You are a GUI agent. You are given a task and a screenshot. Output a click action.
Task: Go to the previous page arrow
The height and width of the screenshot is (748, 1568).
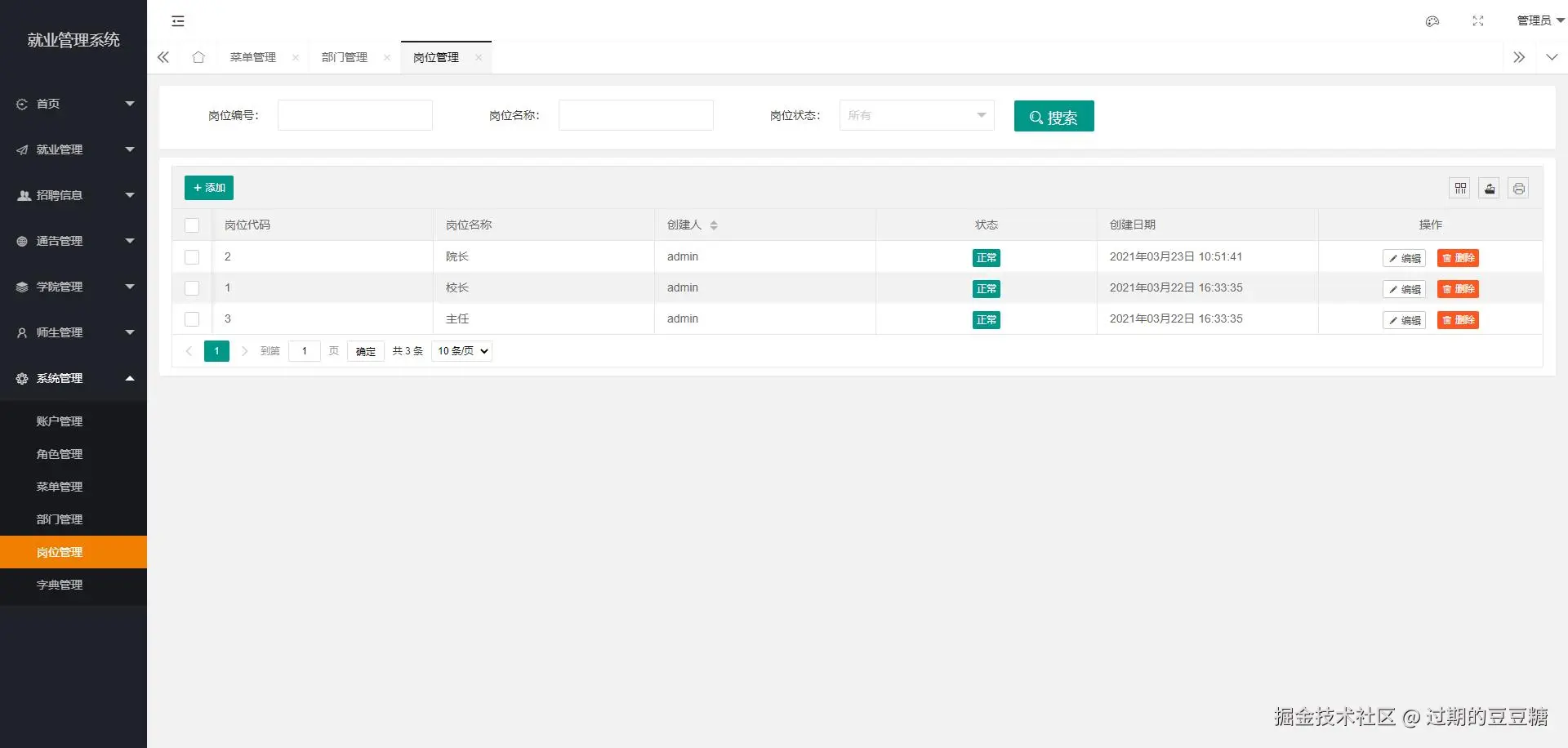pyautogui.click(x=189, y=351)
